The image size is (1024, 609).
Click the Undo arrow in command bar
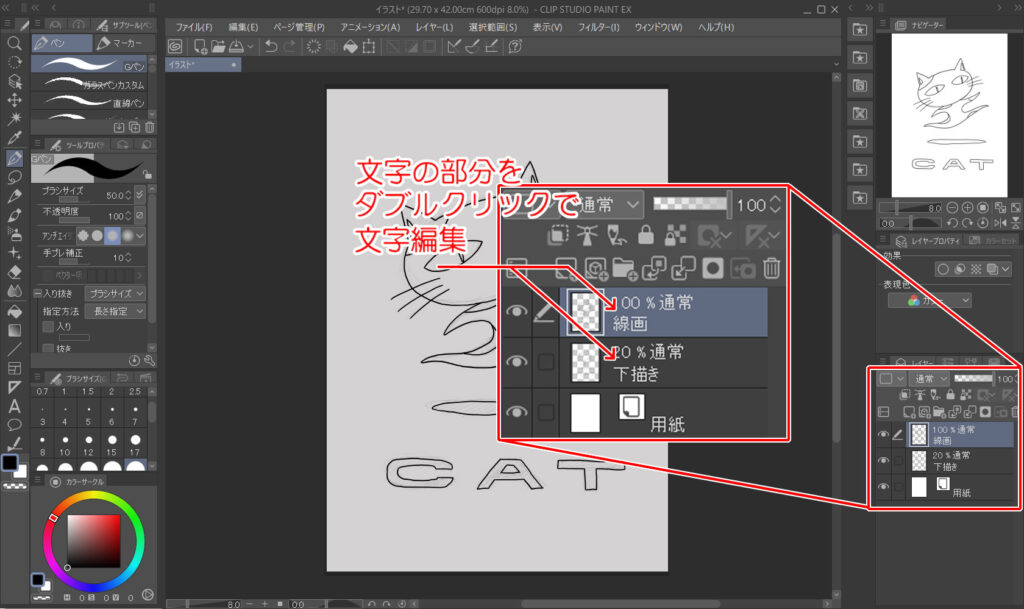coord(271,46)
